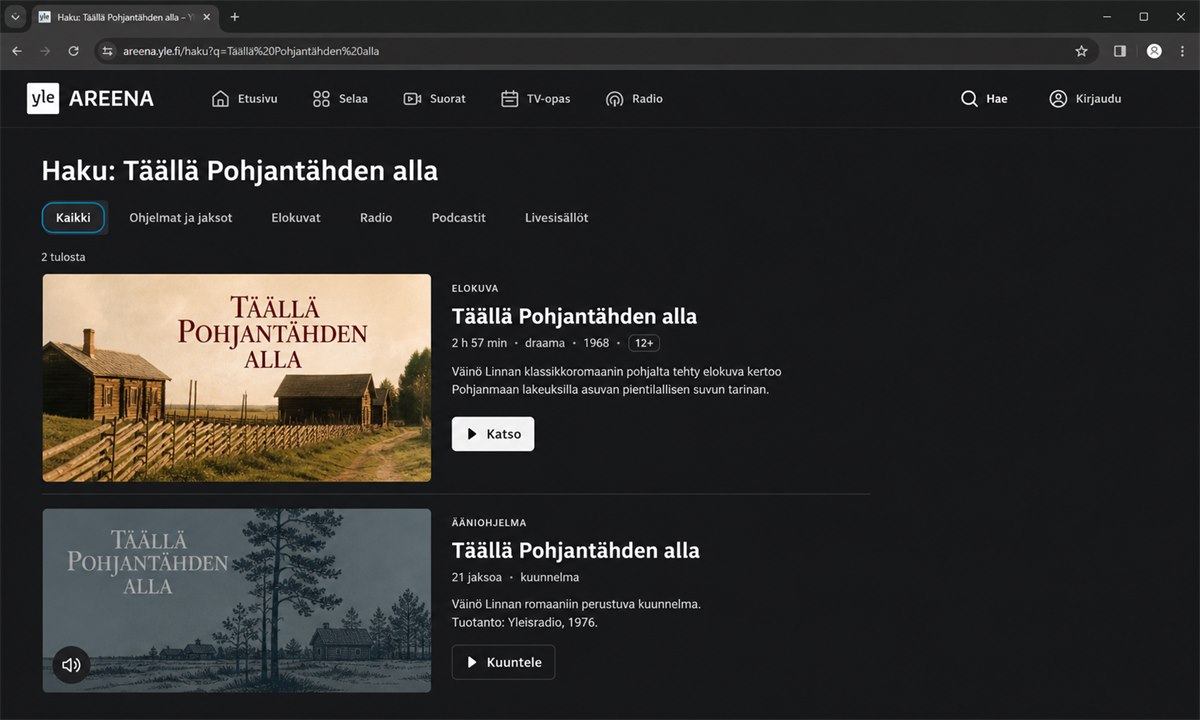
Task: Click the browser forward arrow
Action: tap(45, 51)
